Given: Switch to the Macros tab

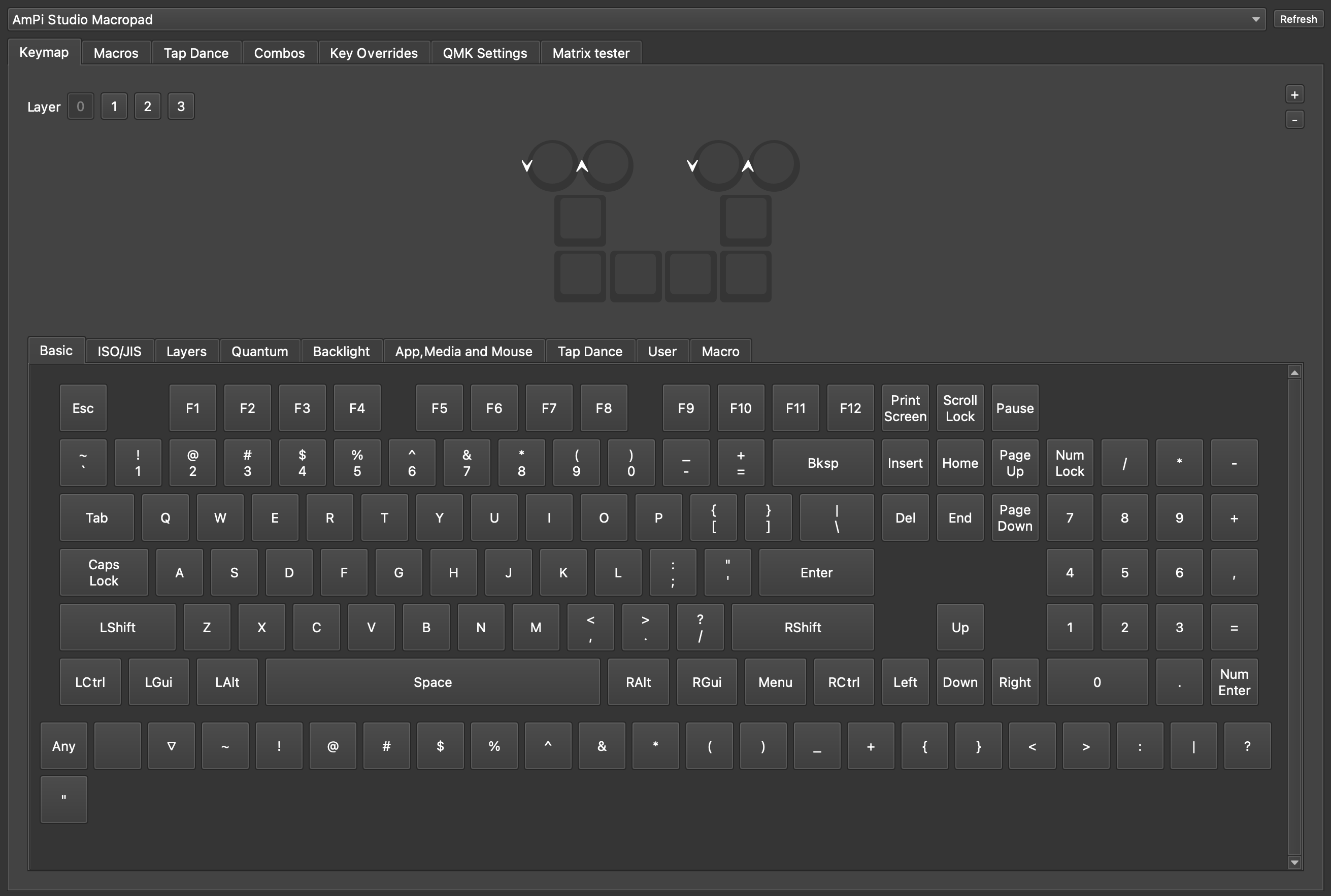Looking at the screenshot, I should (x=116, y=53).
